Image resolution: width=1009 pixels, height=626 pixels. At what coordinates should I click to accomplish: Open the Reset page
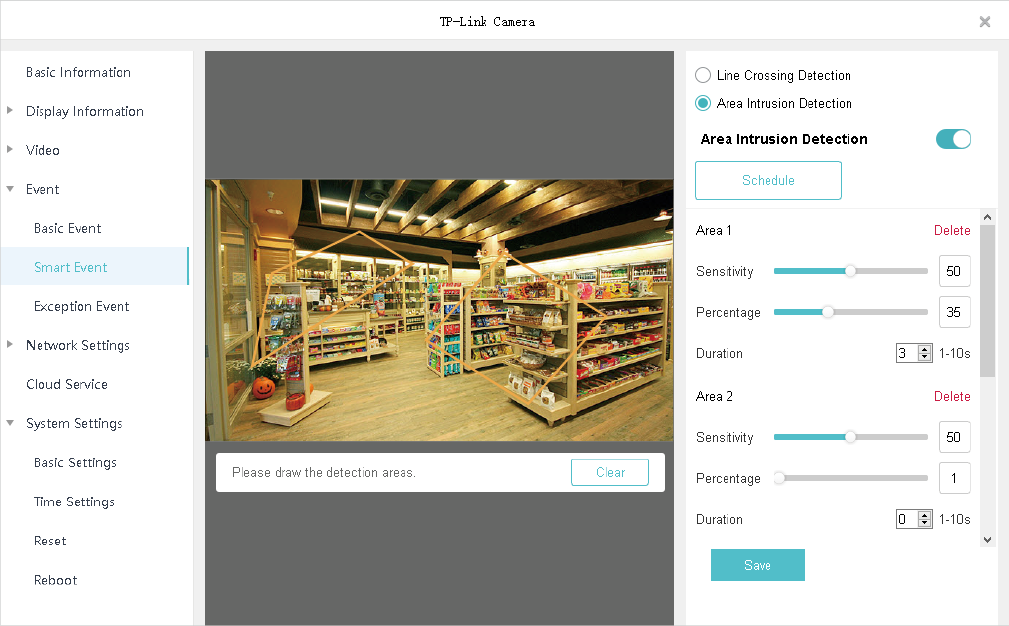click(x=50, y=541)
